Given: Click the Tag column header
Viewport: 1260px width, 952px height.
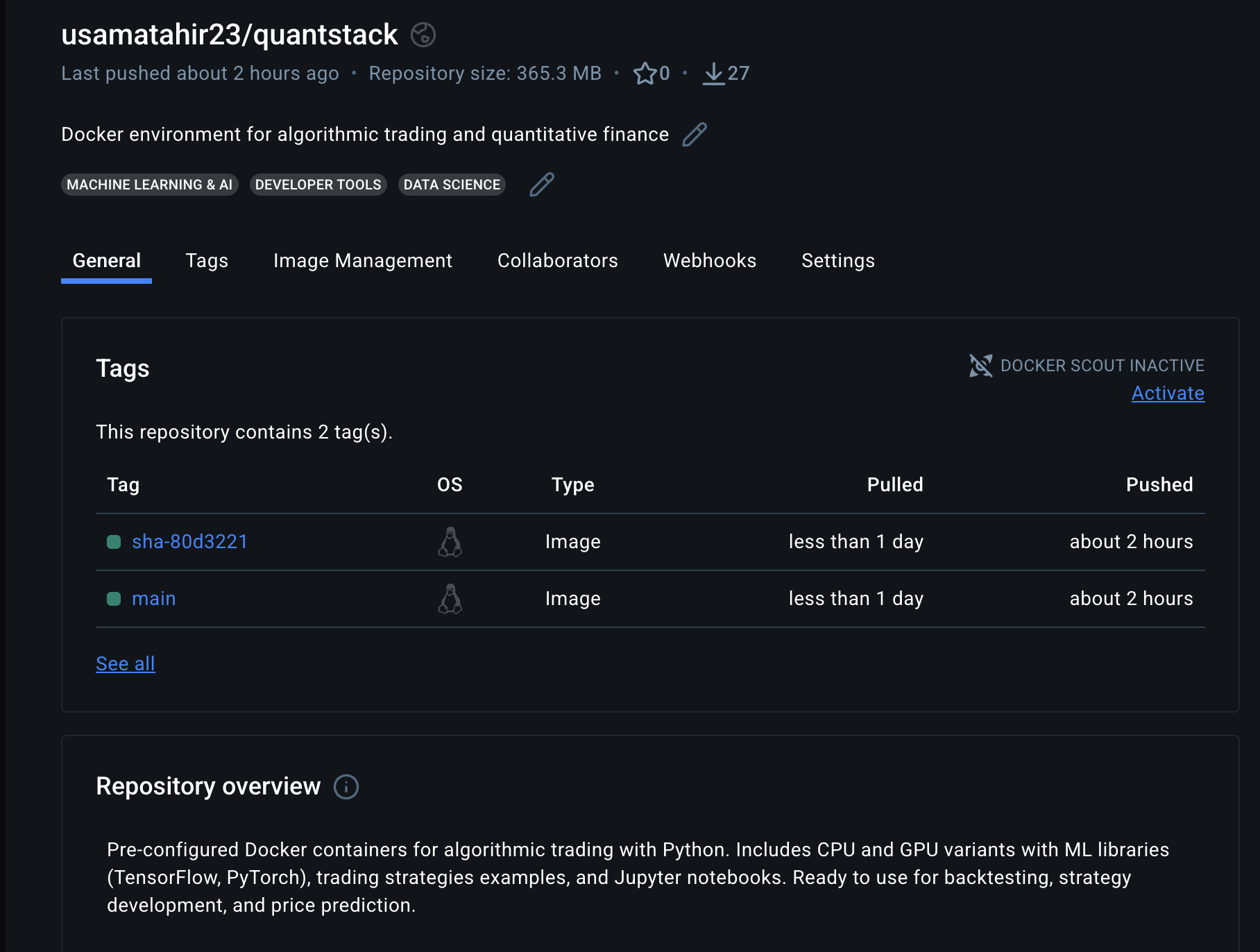Looking at the screenshot, I should pyautogui.click(x=124, y=485).
